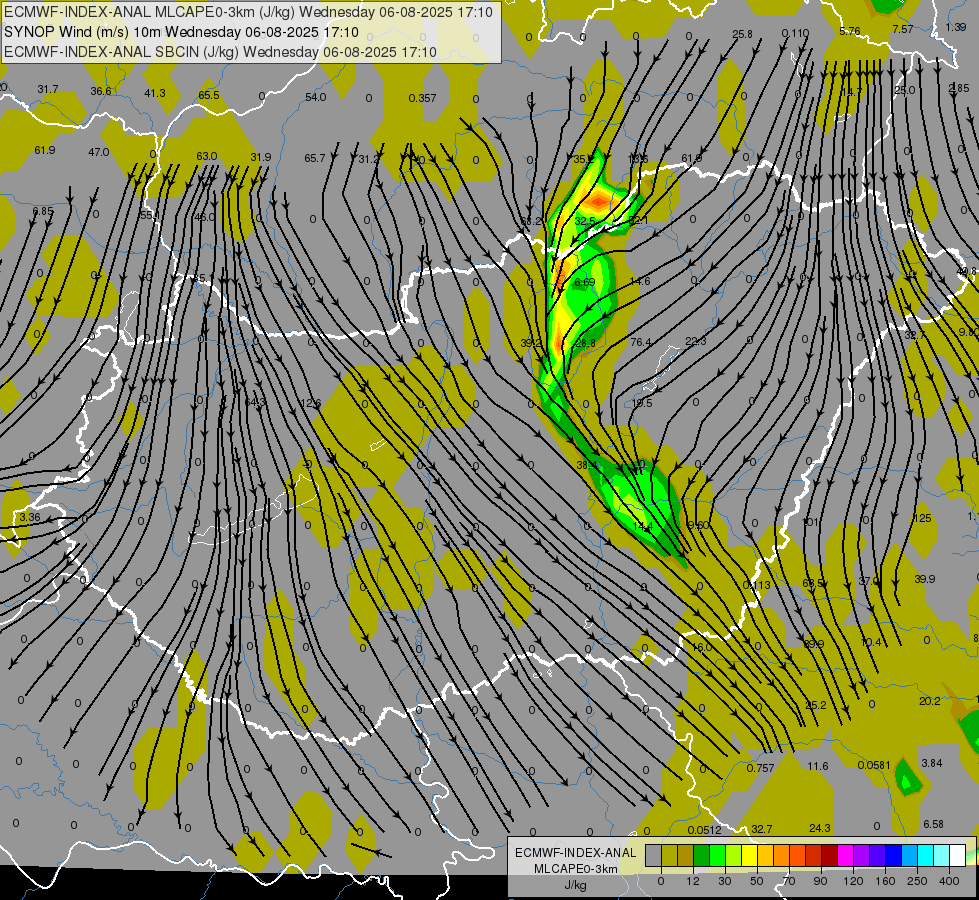Click the gray swatch in the legend
The image size is (979, 900).
[x=654, y=855]
